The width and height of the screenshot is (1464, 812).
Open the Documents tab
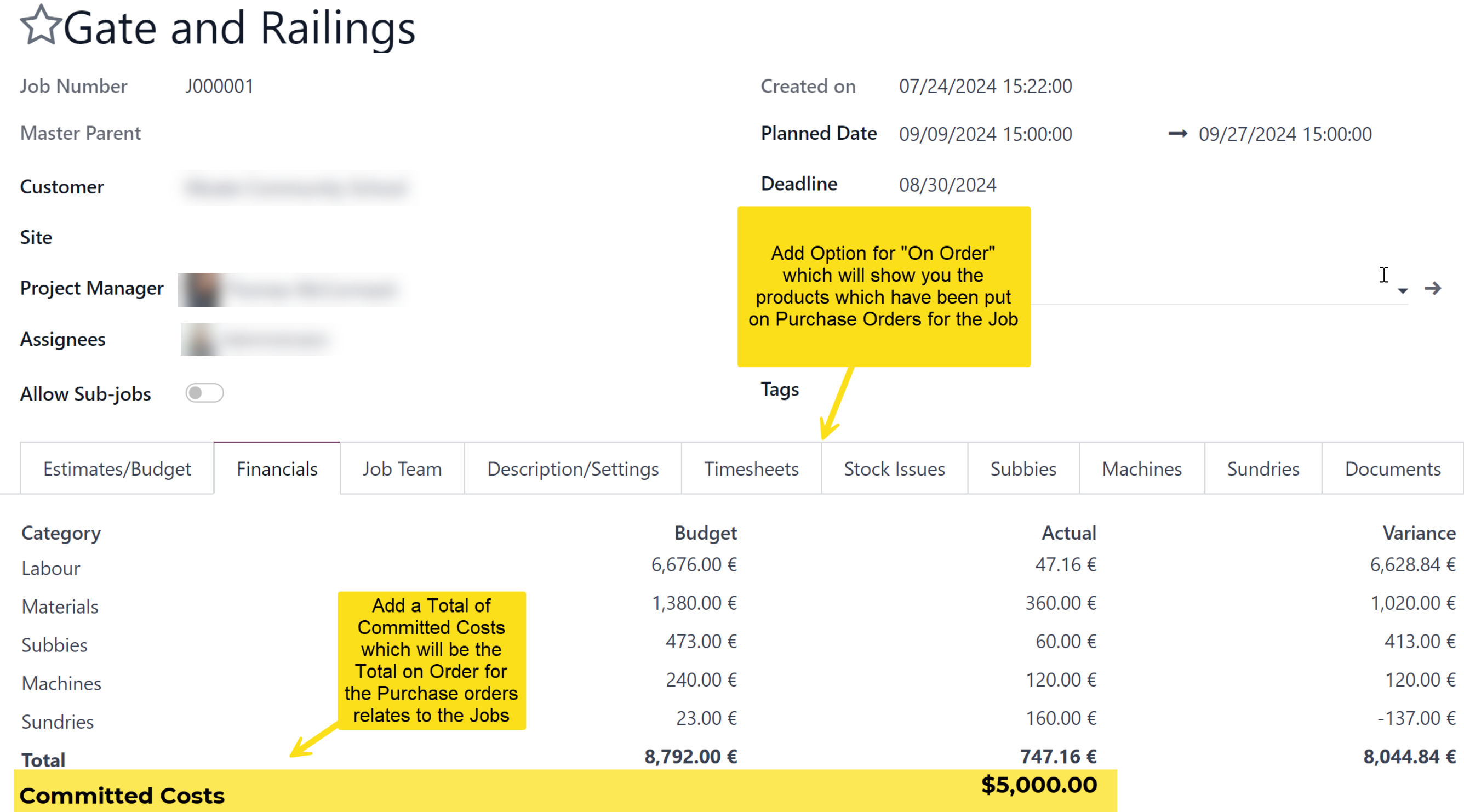click(x=1392, y=469)
